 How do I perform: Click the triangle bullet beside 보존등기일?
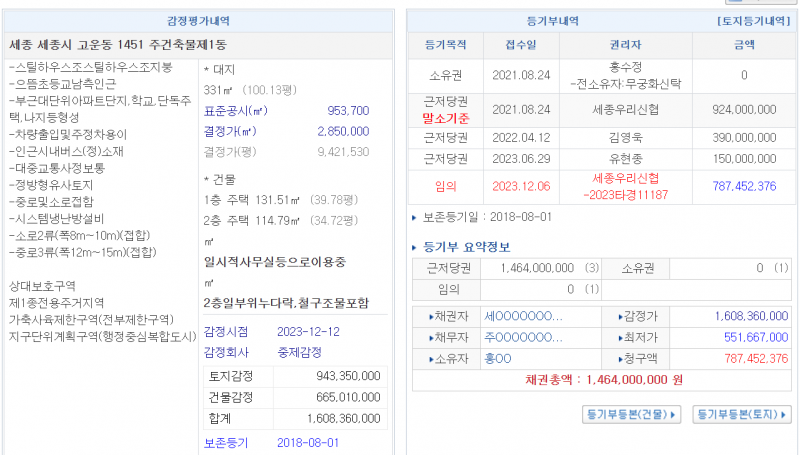point(416,216)
